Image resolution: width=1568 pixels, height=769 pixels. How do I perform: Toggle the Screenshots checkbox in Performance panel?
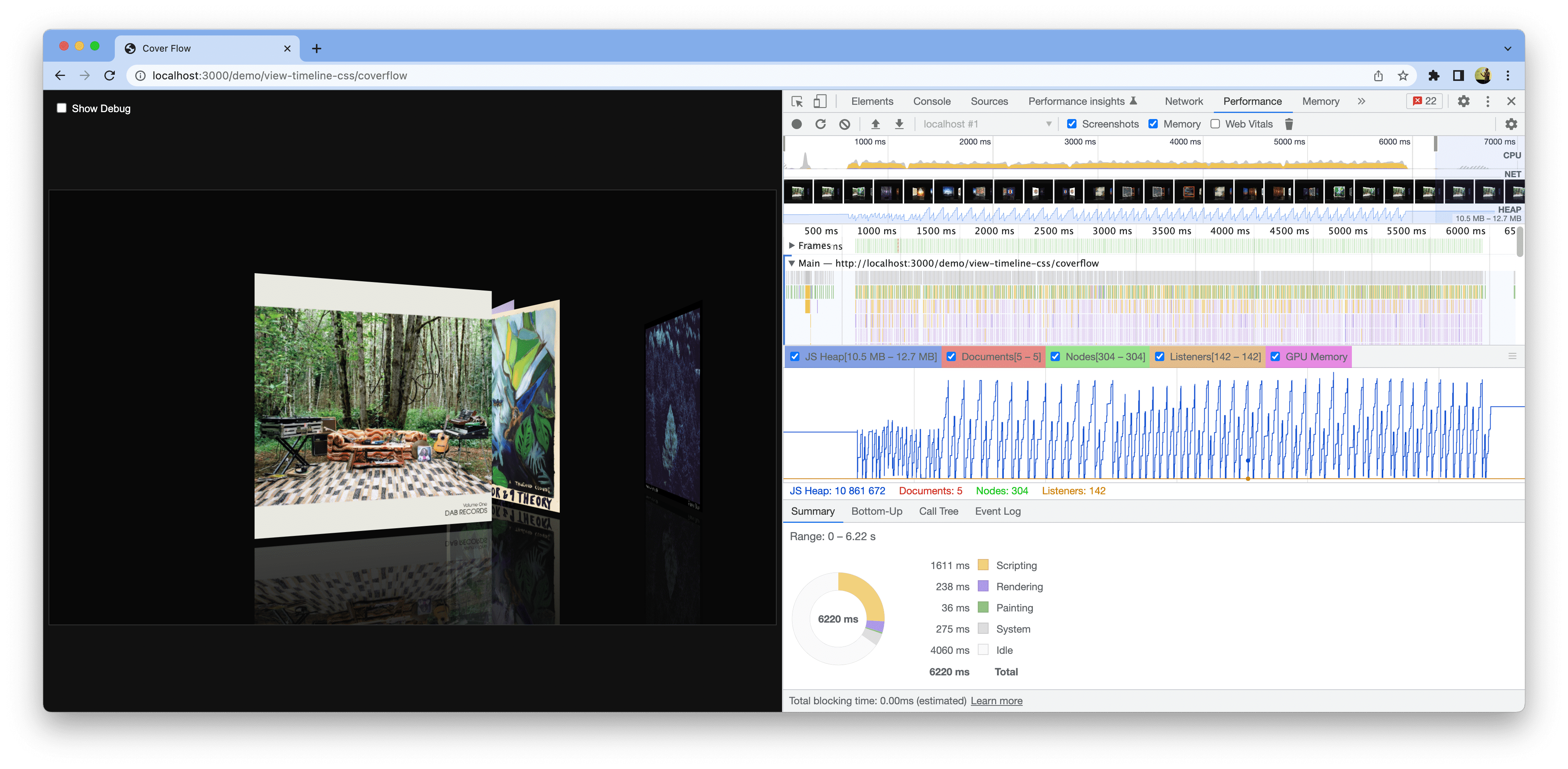point(1073,124)
